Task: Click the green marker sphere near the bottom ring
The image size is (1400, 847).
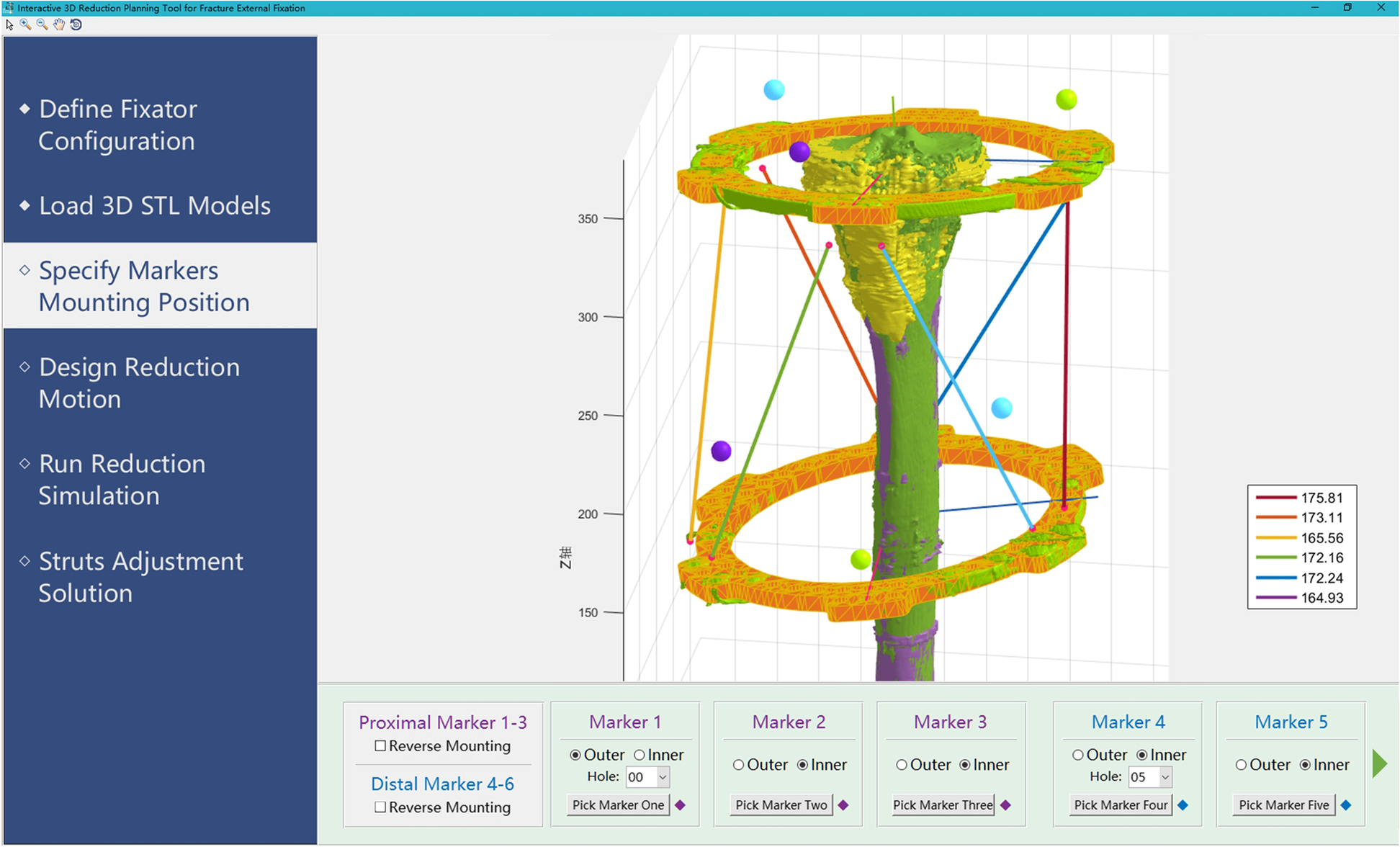Action: [x=861, y=559]
